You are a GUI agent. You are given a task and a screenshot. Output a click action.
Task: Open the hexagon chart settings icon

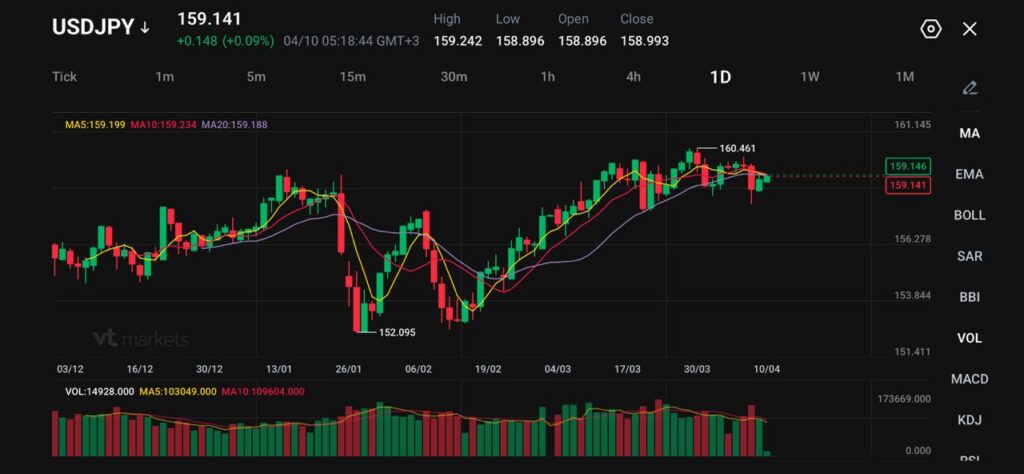930,29
